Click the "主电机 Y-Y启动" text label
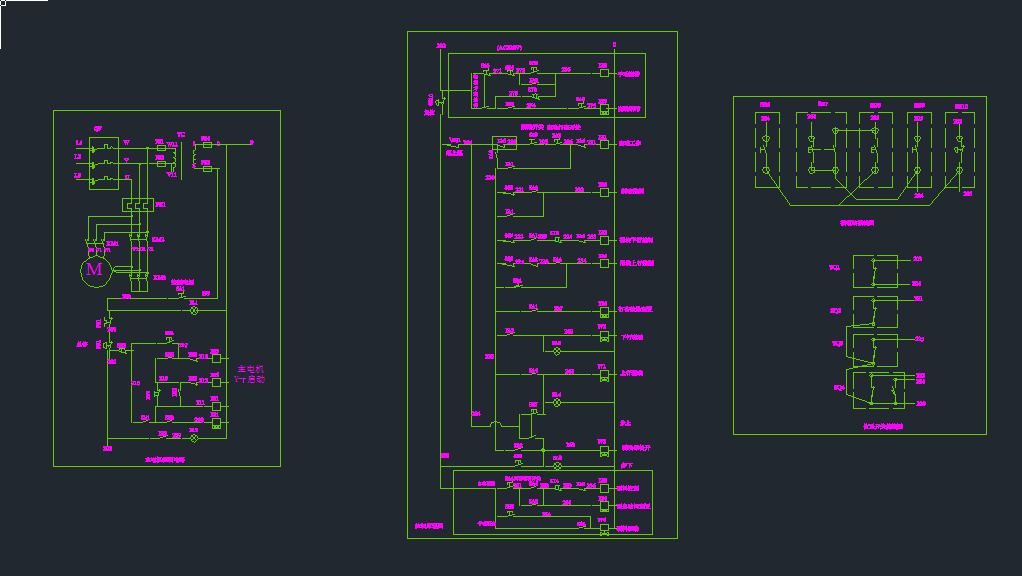Viewport: 1022px width, 576px height. click(x=250, y=374)
